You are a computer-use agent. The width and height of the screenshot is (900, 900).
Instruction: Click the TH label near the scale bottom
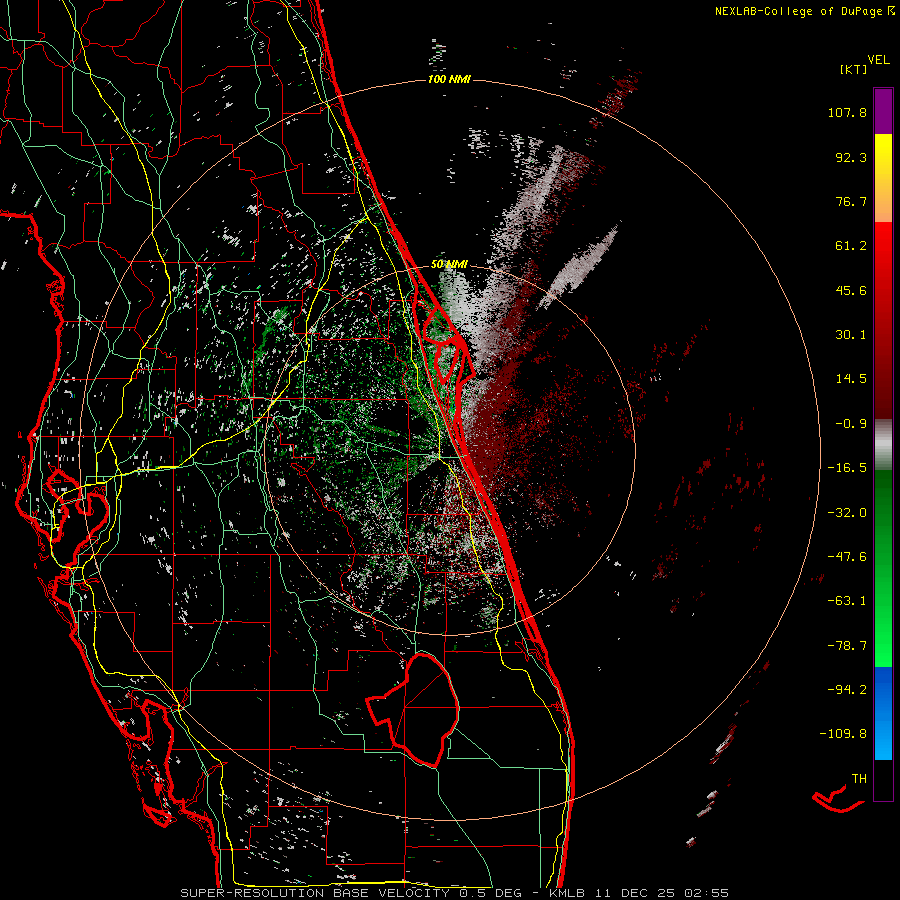[859, 779]
